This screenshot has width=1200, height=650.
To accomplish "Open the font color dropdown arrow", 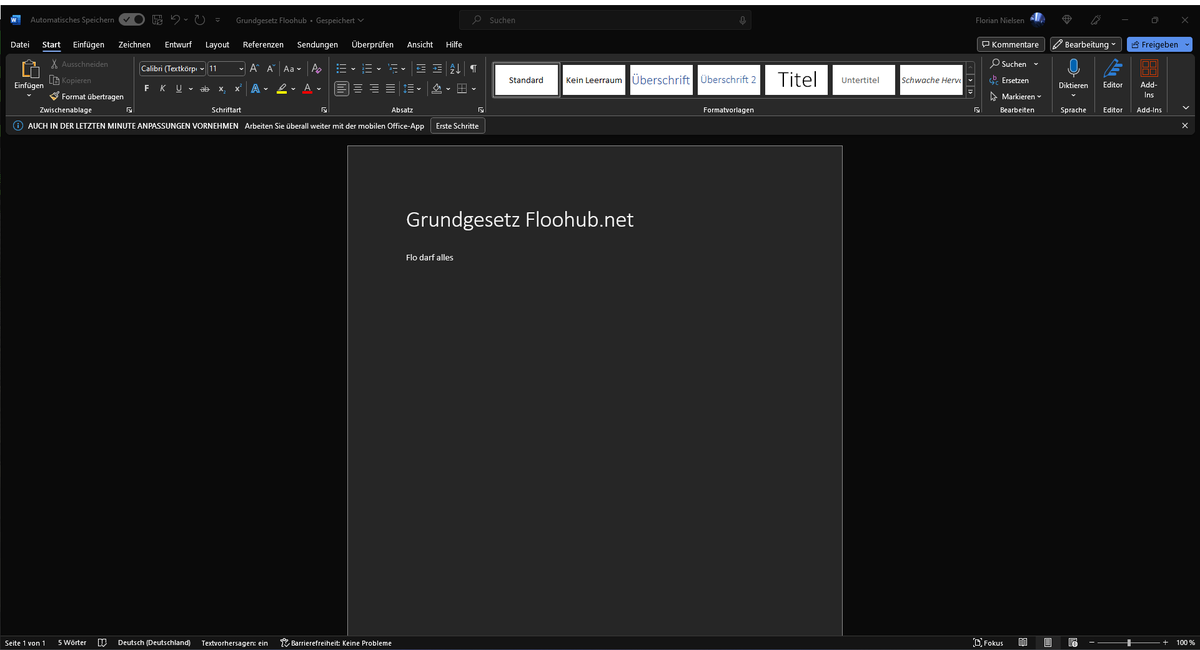I will tap(319, 88).
